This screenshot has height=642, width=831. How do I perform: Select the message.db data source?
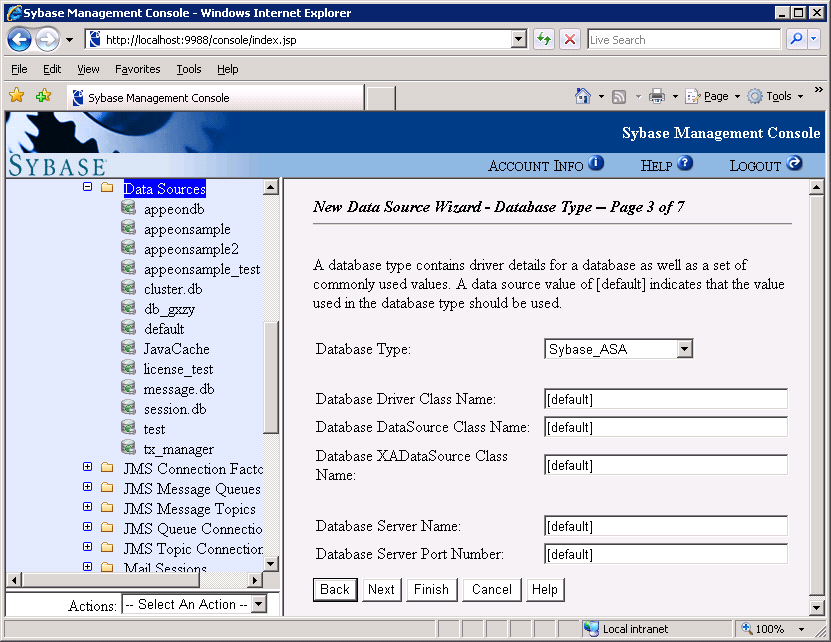click(179, 389)
